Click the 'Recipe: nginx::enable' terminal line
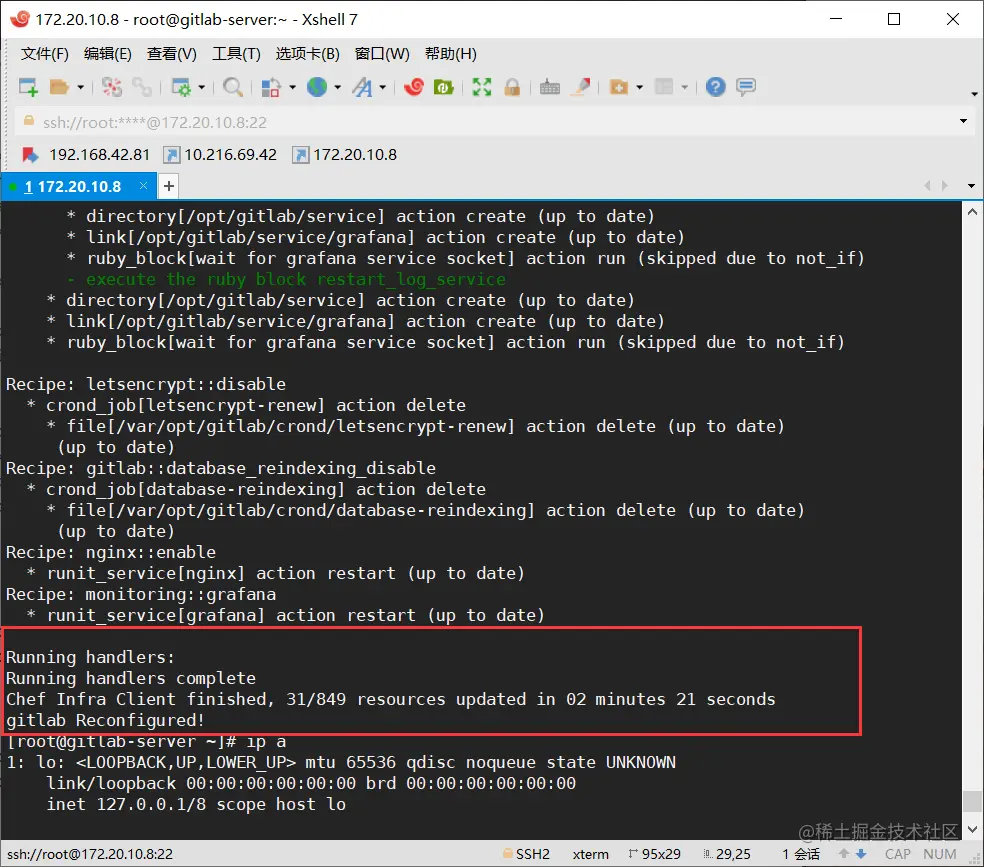Screen dimensions: 984x867 (110, 552)
